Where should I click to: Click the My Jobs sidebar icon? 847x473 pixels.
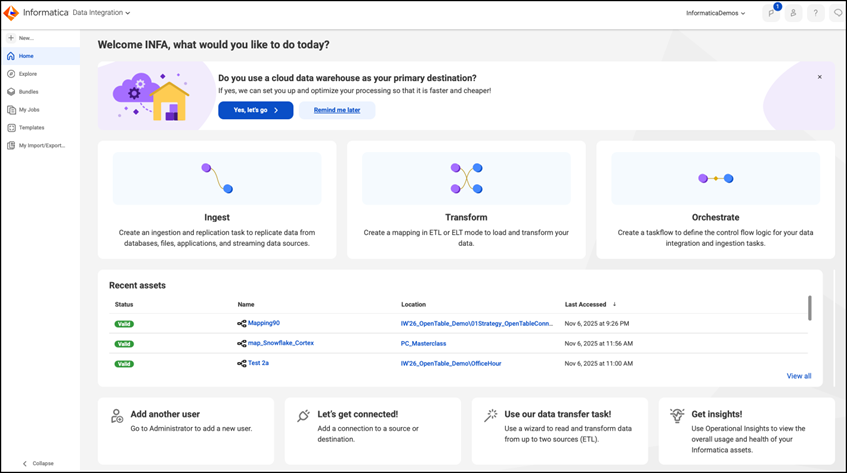11,110
